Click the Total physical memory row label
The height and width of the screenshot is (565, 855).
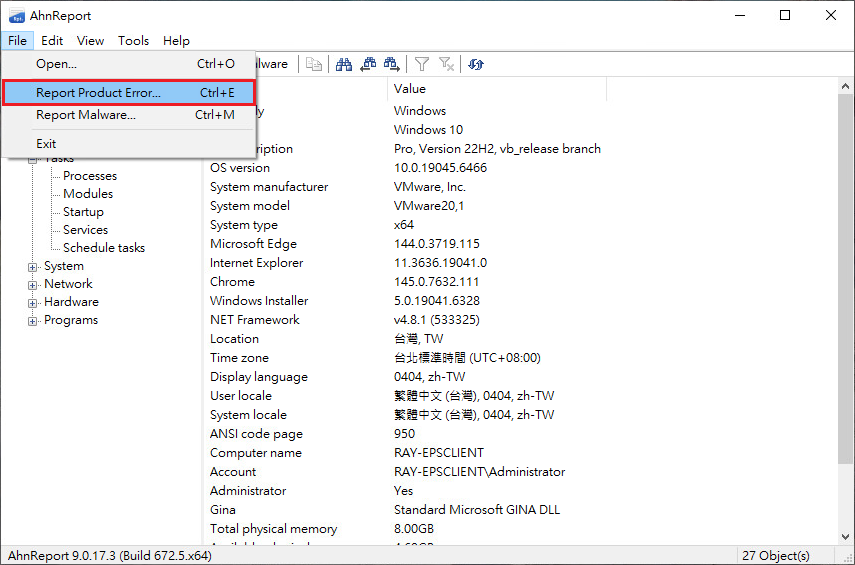point(274,529)
